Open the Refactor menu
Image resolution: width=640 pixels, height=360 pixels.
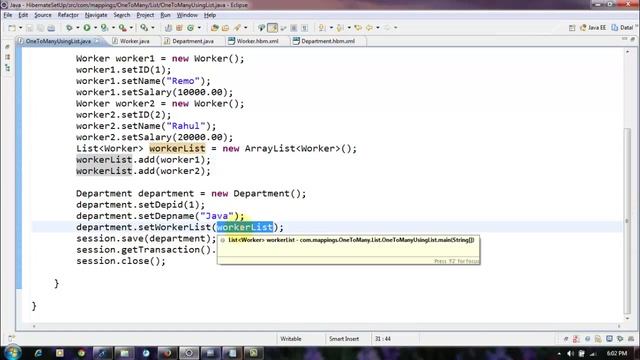coord(68,15)
